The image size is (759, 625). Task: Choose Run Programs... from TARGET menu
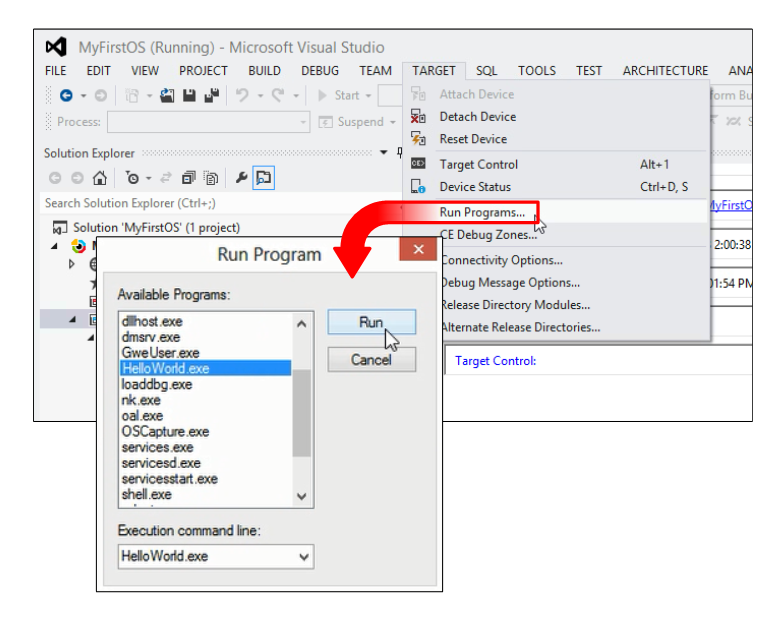pyautogui.click(x=555, y=212)
